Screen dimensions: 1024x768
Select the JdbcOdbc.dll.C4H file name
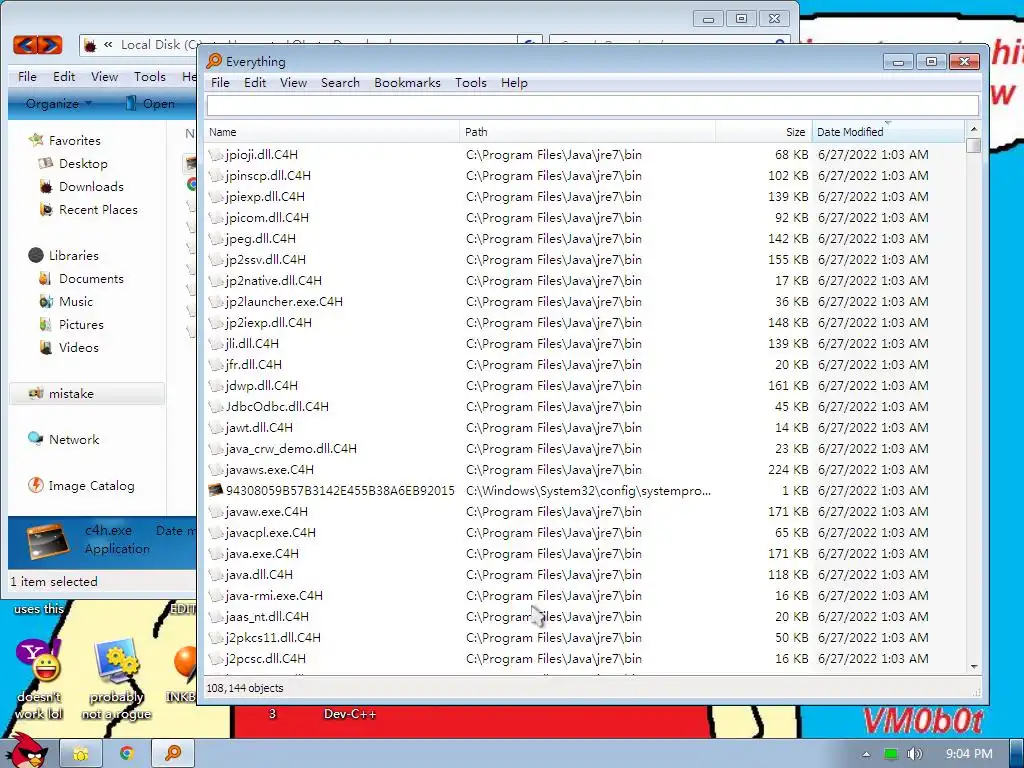pyautogui.click(x=277, y=406)
